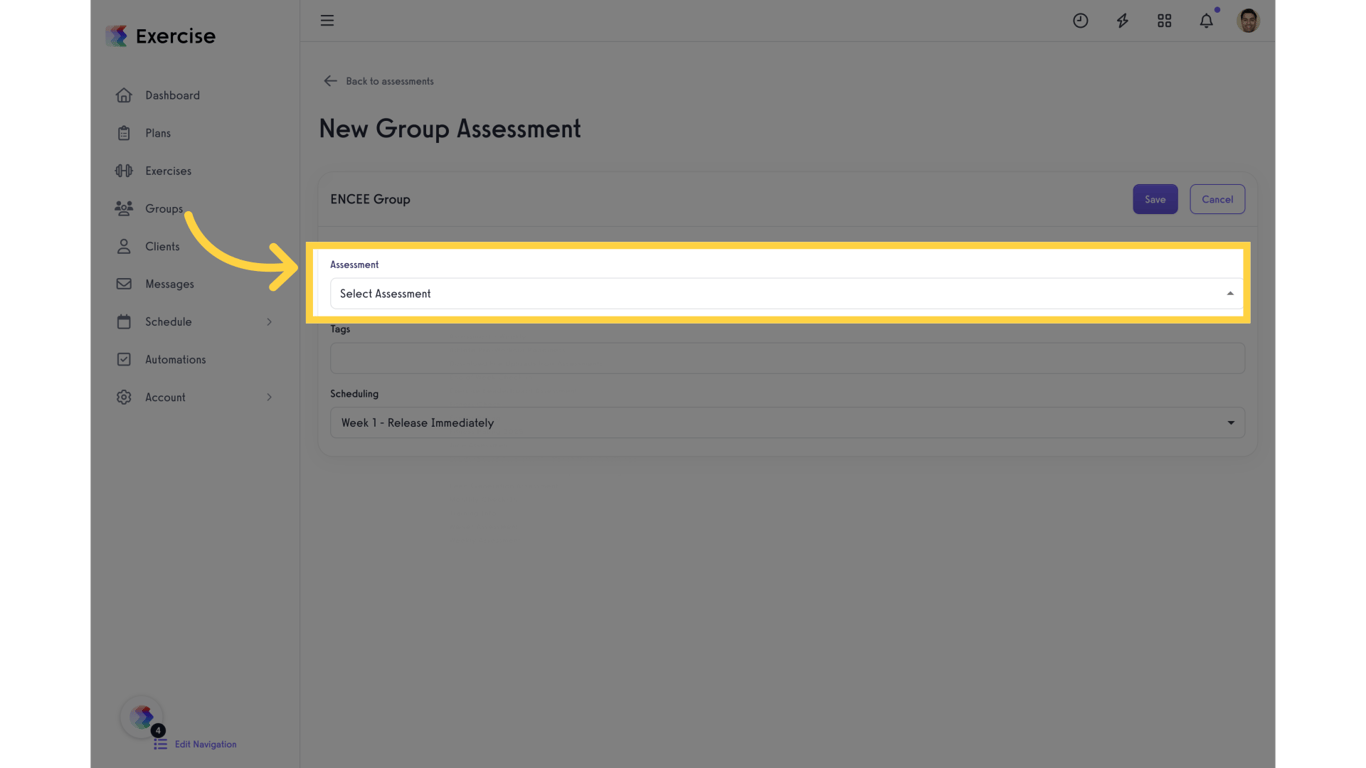
Task: Save the ENCEE Group assessment
Action: (1155, 199)
